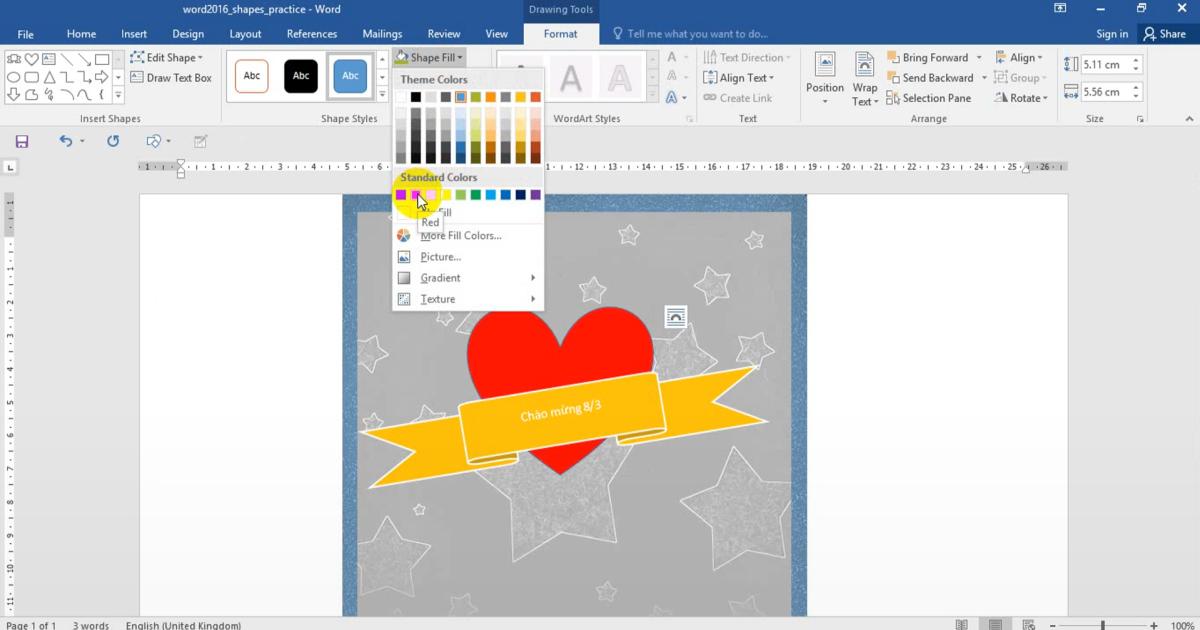This screenshot has width=1200, height=630.
Task: Click the Wrap Text button
Action: click(x=865, y=80)
